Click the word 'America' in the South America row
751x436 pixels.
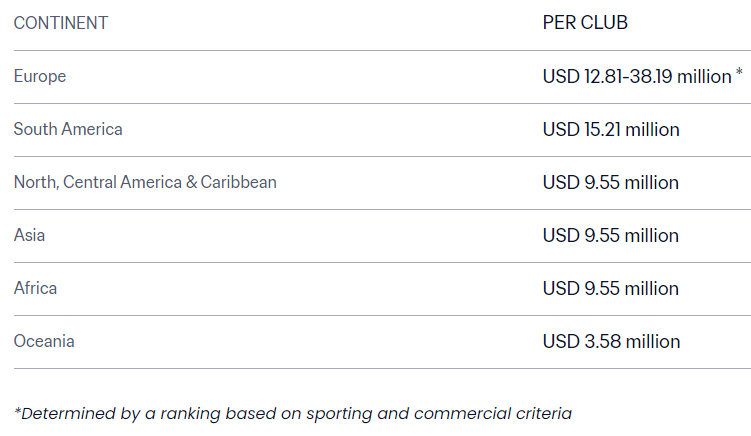(92, 129)
